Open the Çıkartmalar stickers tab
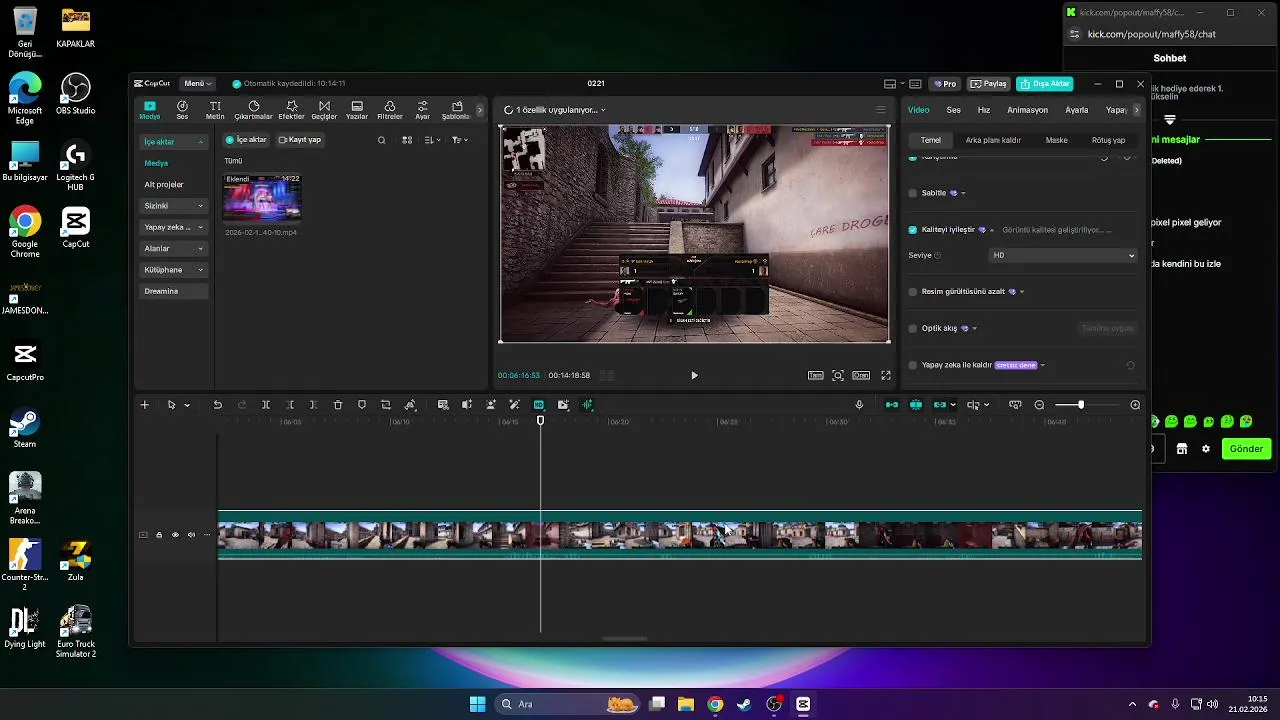 254,110
